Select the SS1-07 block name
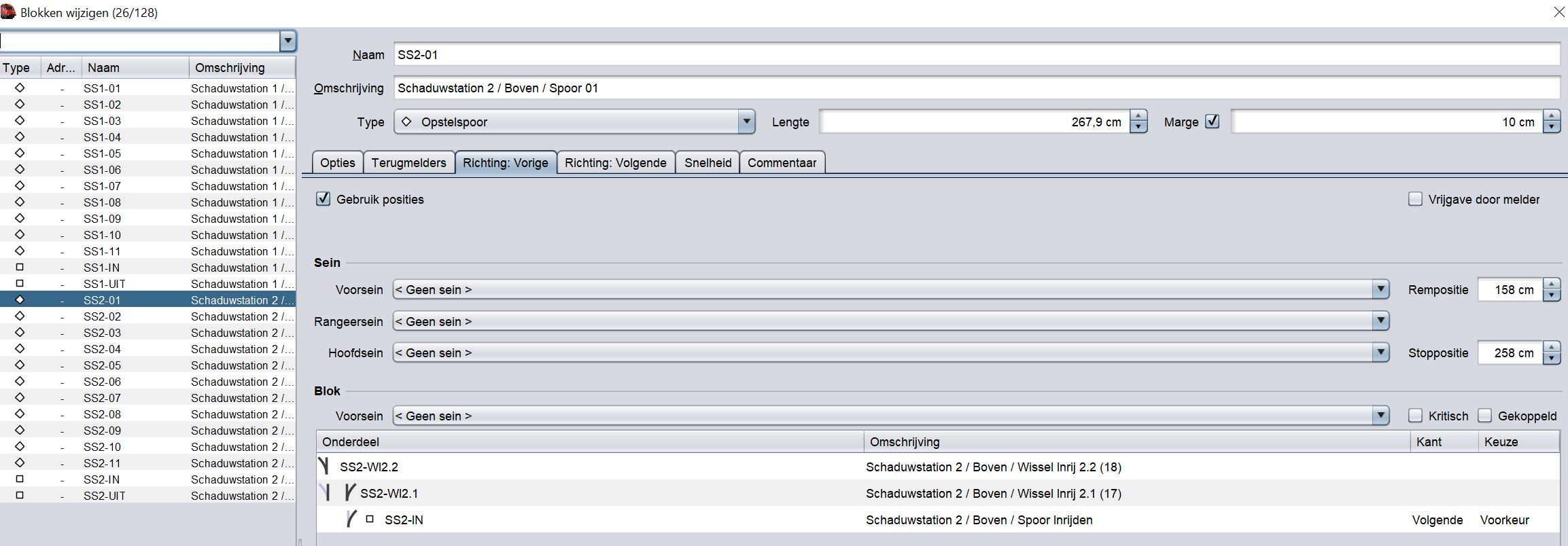The width and height of the screenshot is (1568, 546). [102, 185]
